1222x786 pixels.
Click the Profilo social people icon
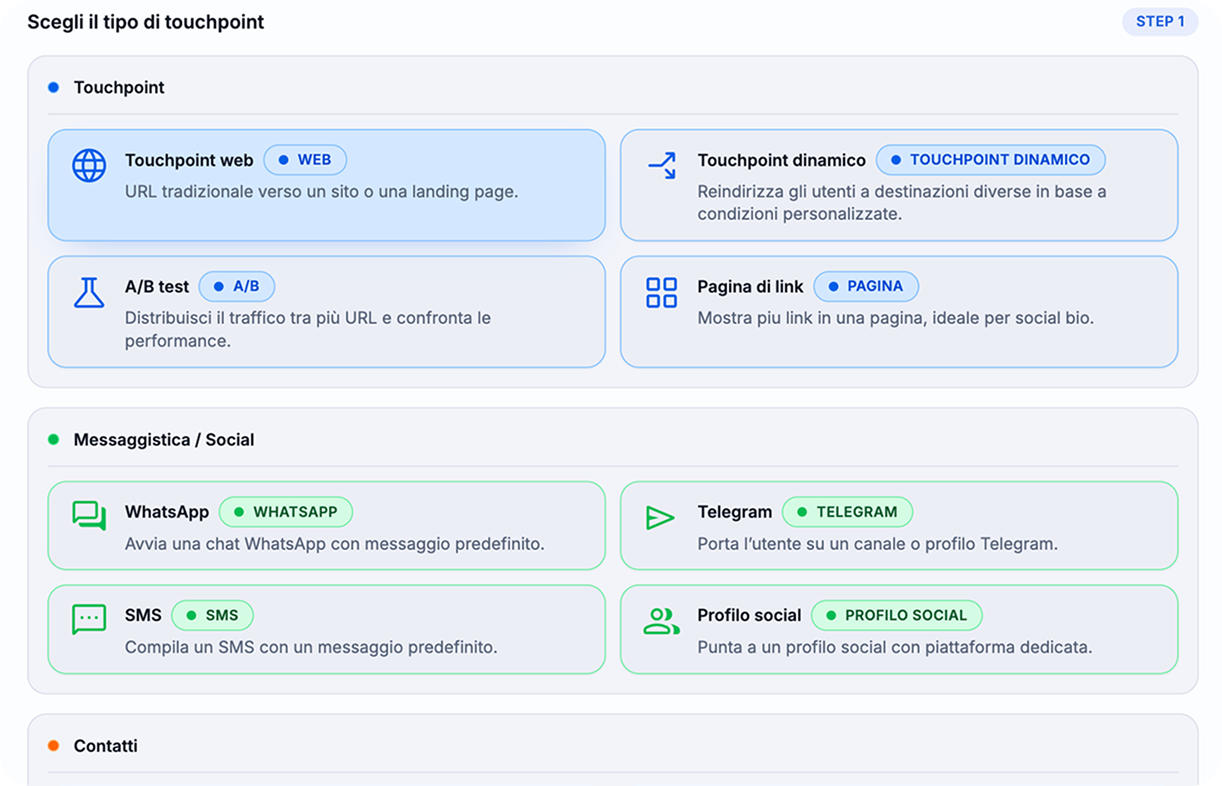[661, 620]
